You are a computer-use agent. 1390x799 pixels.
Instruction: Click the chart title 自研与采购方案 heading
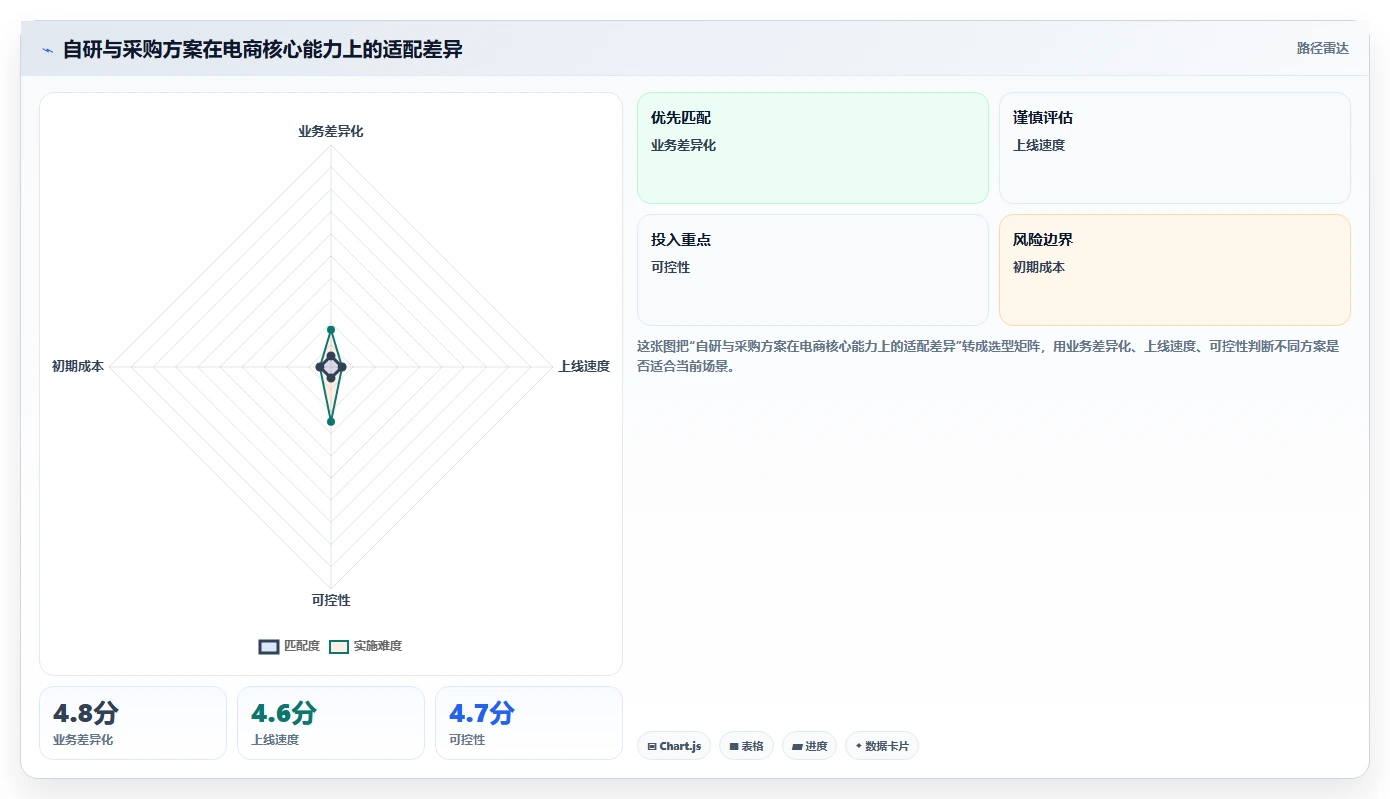[x=263, y=49]
